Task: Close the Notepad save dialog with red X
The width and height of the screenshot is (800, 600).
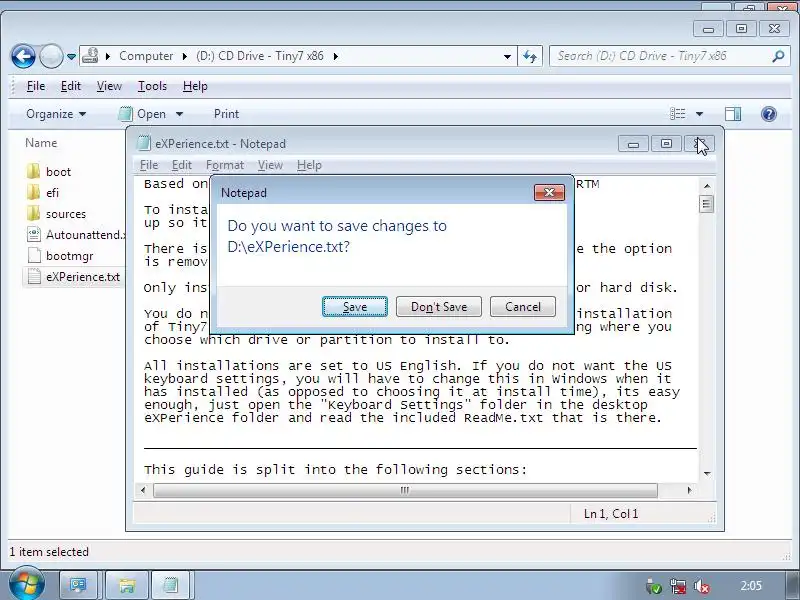Action: 549,192
